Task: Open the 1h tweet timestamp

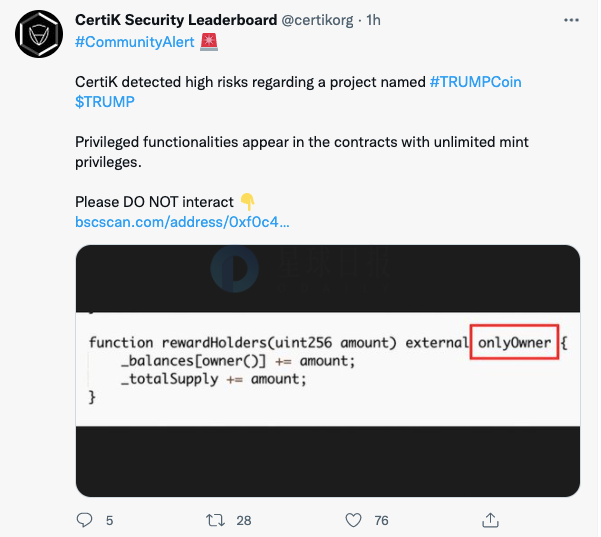Action: point(373,20)
